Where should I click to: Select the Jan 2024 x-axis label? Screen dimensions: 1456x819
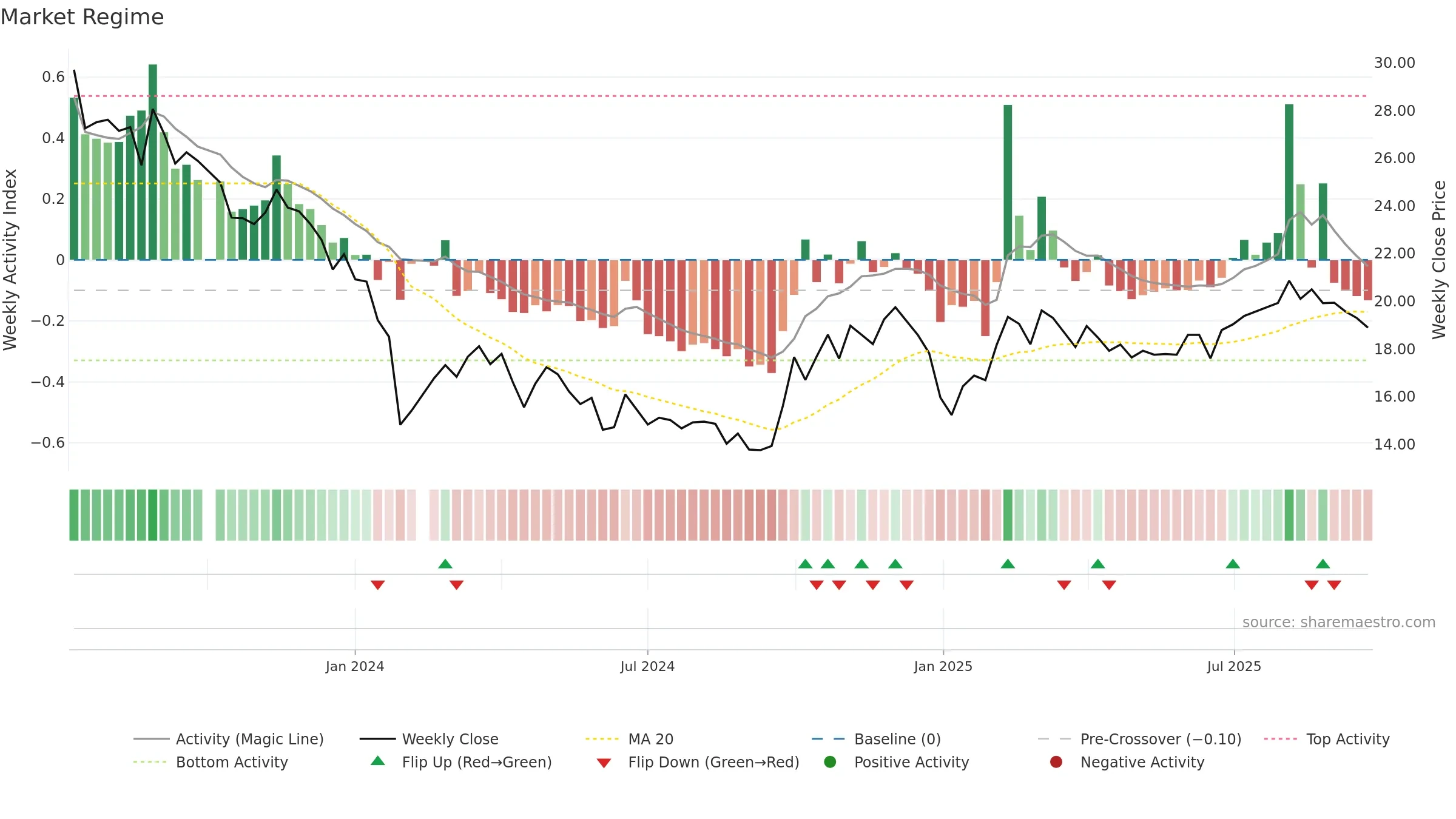click(355, 666)
